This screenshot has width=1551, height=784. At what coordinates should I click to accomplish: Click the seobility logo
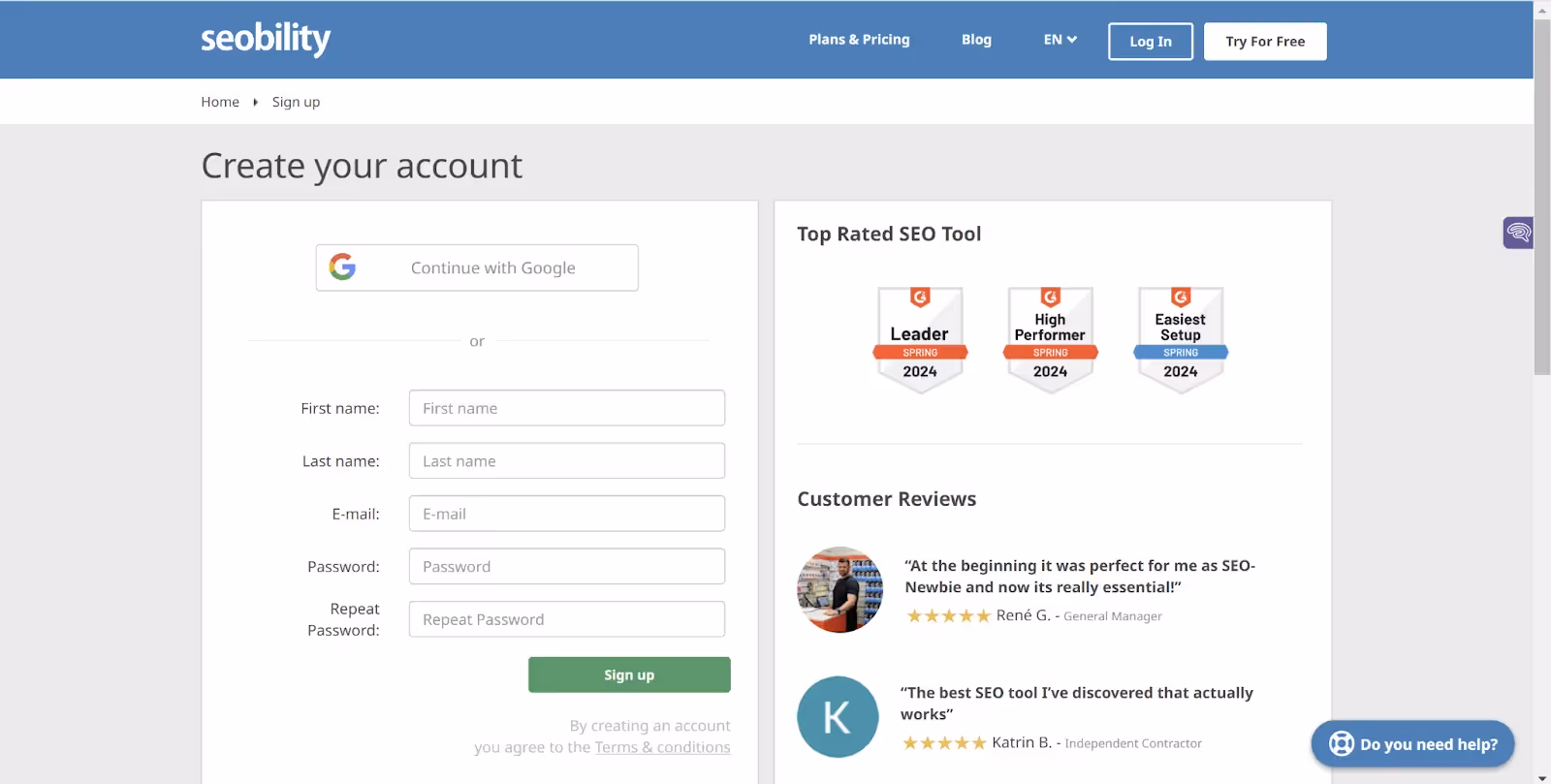266,39
